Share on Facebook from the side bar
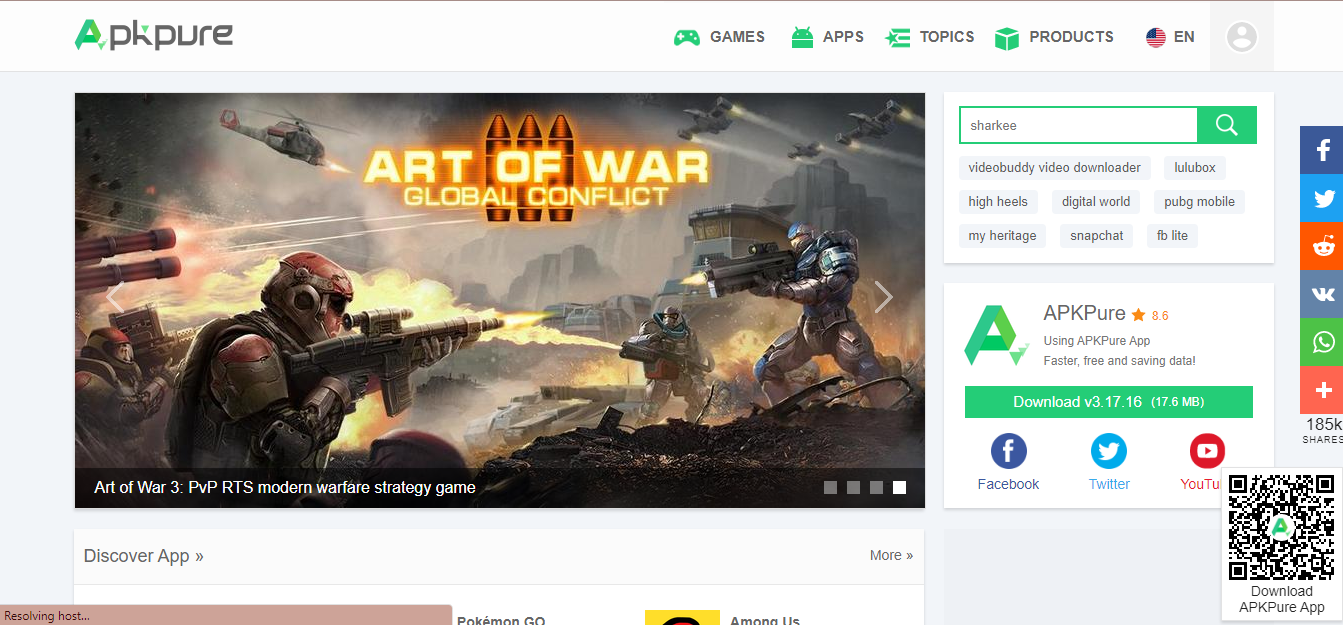This screenshot has width=1343, height=625. click(x=1322, y=150)
